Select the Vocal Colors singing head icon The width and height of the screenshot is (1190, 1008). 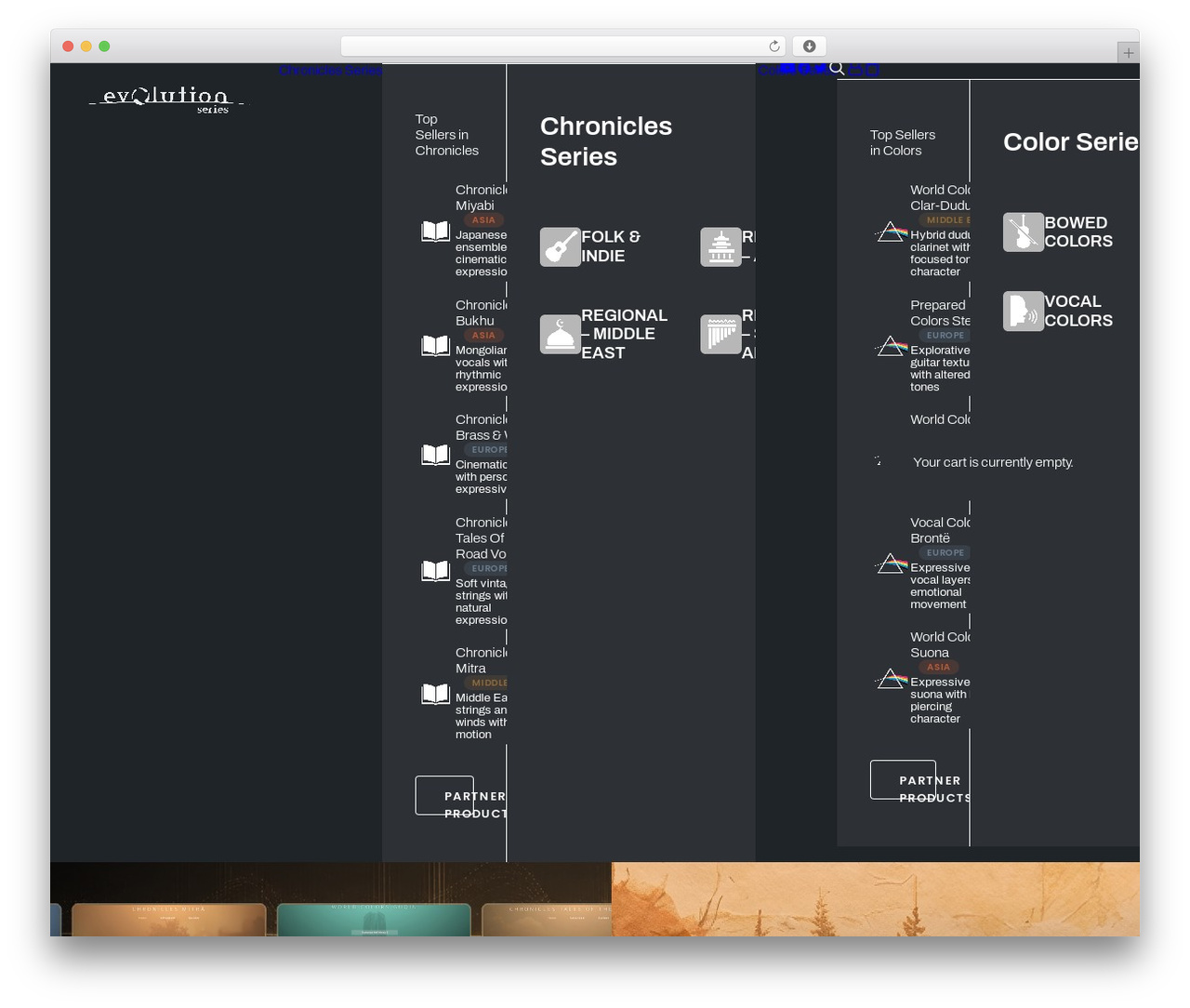point(1023,312)
